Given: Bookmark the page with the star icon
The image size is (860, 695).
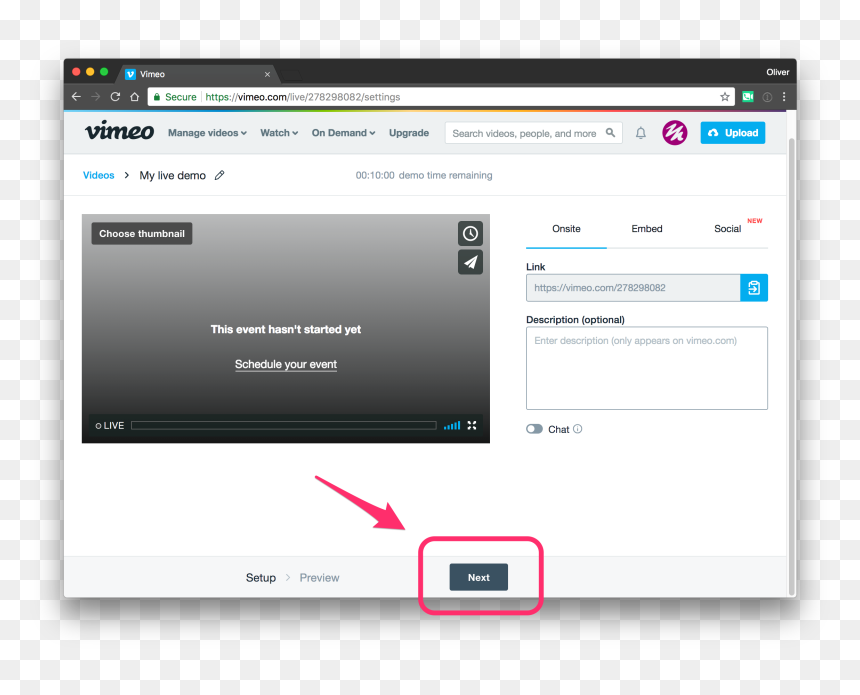Looking at the screenshot, I should [x=725, y=97].
